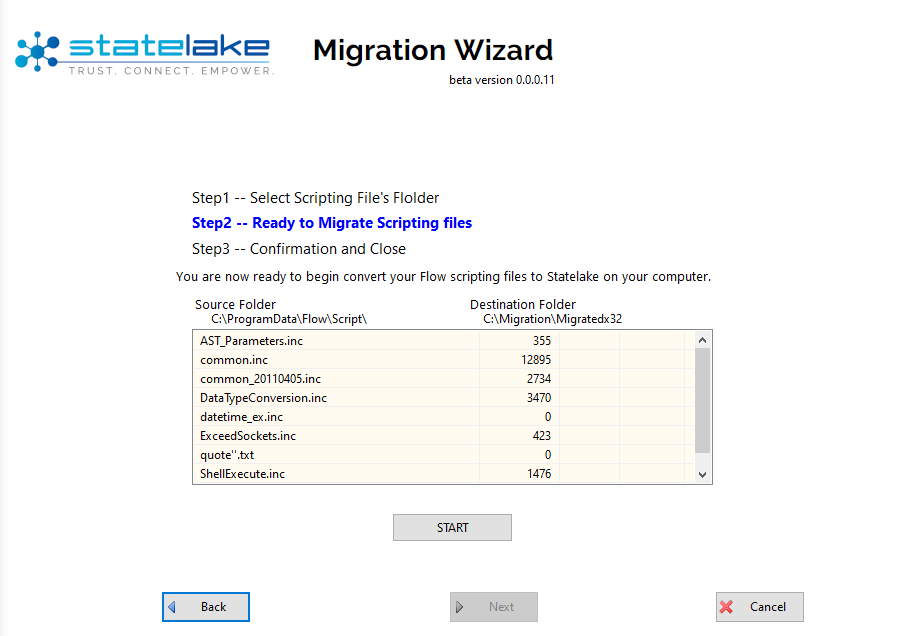Click the START button
Viewport: 908px width, 636px height.
(x=452, y=528)
